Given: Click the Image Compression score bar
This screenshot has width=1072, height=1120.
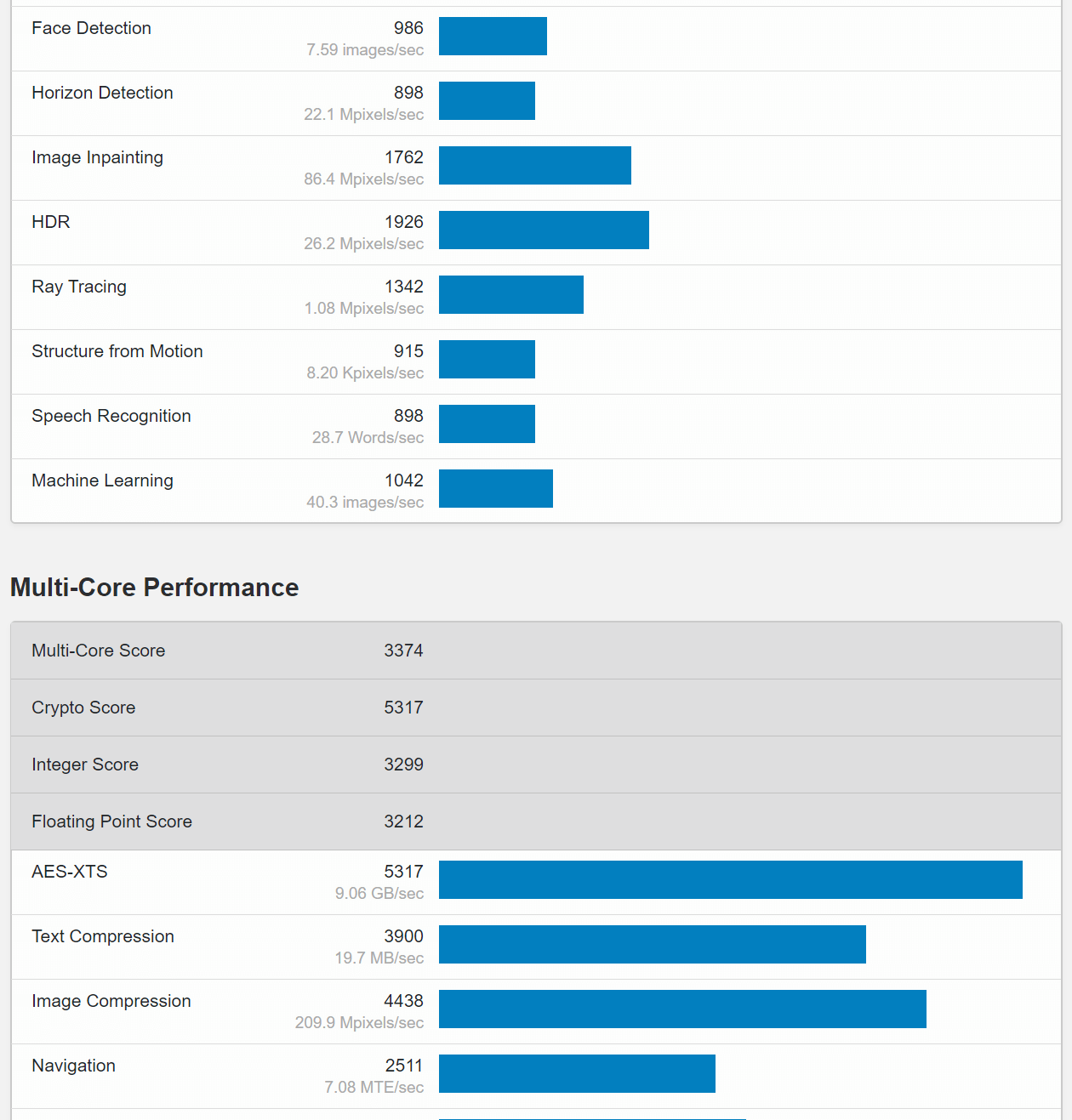Looking at the screenshot, I should click(682, 1009).
